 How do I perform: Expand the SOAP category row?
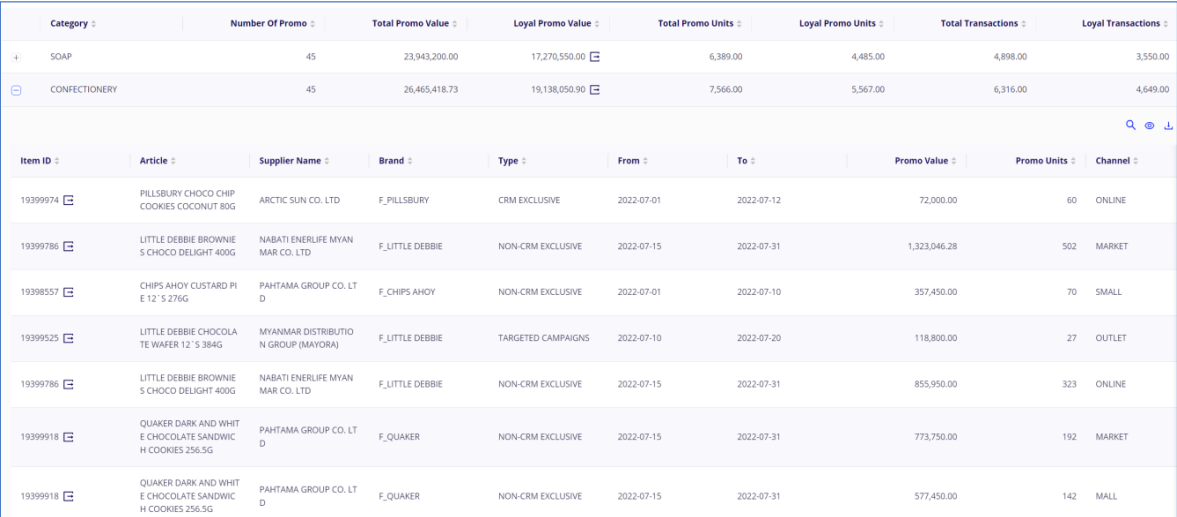tap(16, 57)
